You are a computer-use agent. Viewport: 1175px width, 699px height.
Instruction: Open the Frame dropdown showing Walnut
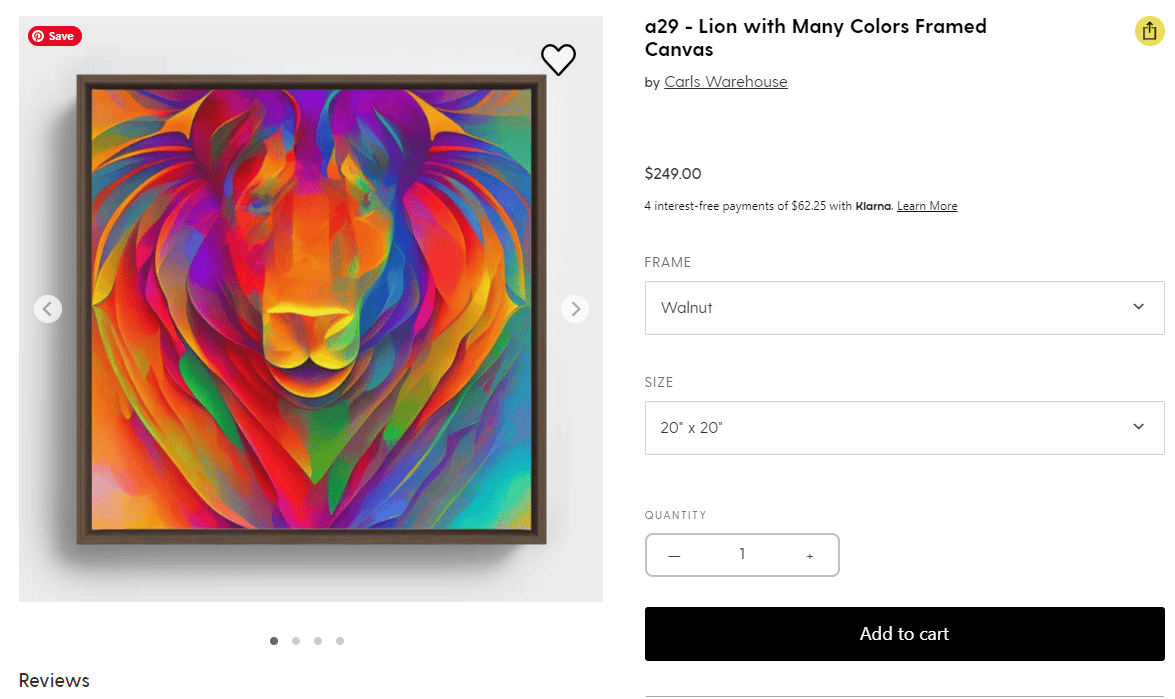click(904, 308)
